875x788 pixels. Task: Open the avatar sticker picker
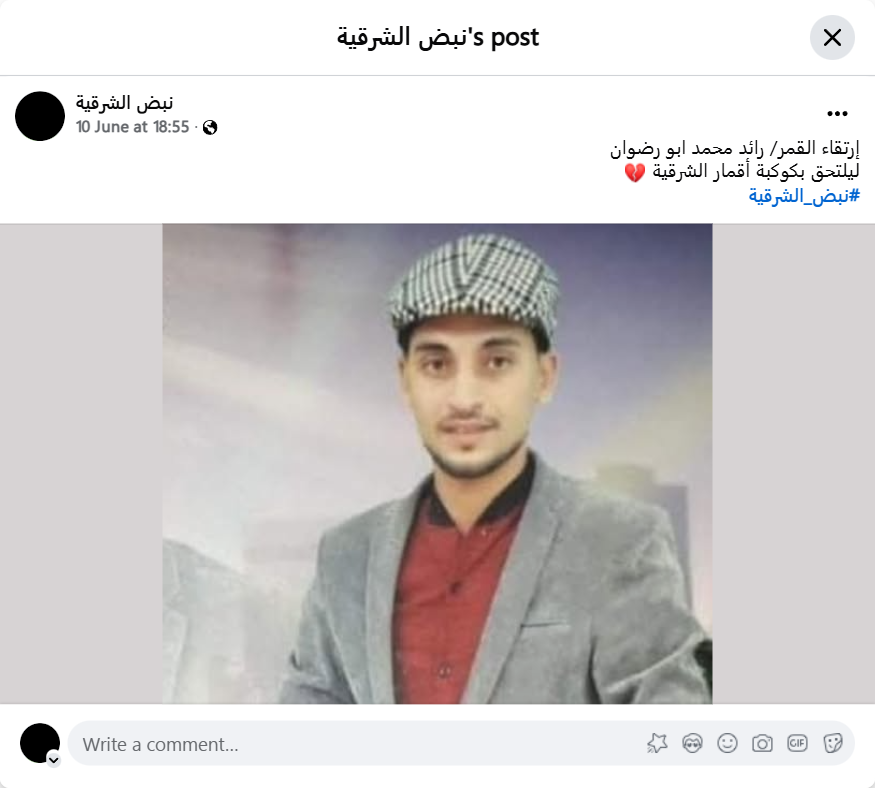click(x=693, y=743)
